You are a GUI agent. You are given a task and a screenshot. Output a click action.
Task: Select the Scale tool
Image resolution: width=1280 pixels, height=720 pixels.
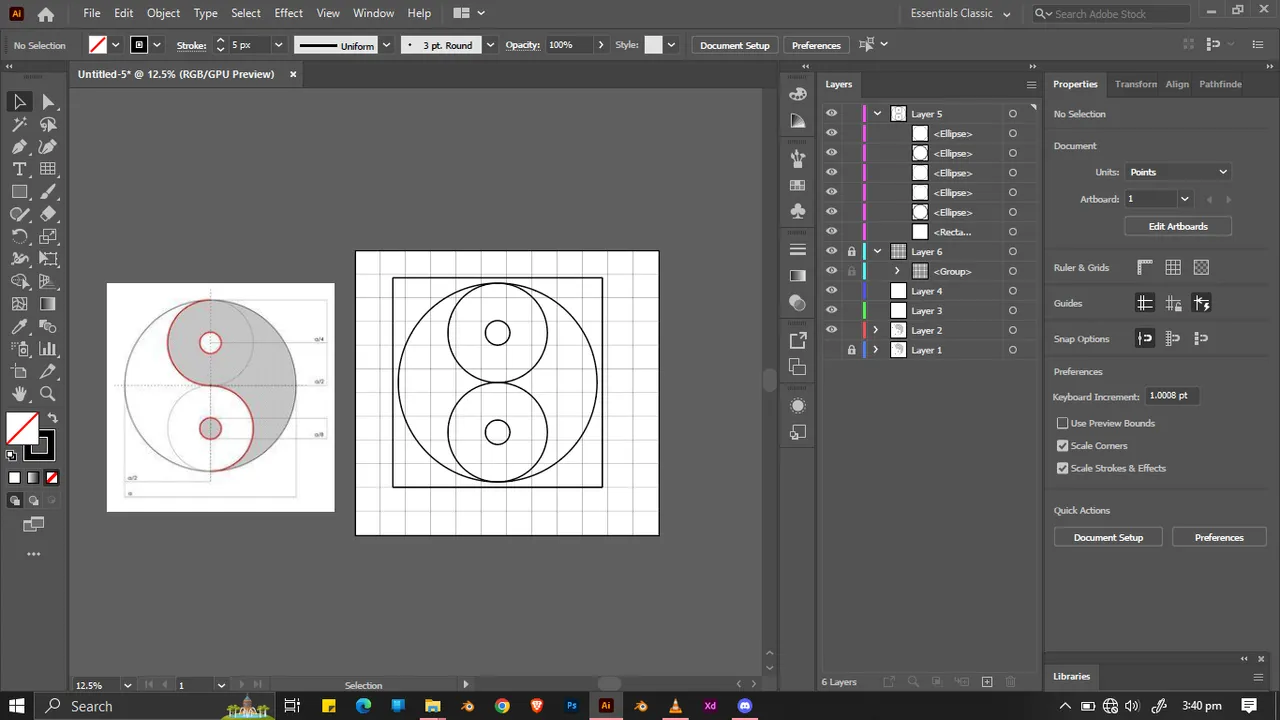[48, 237]
